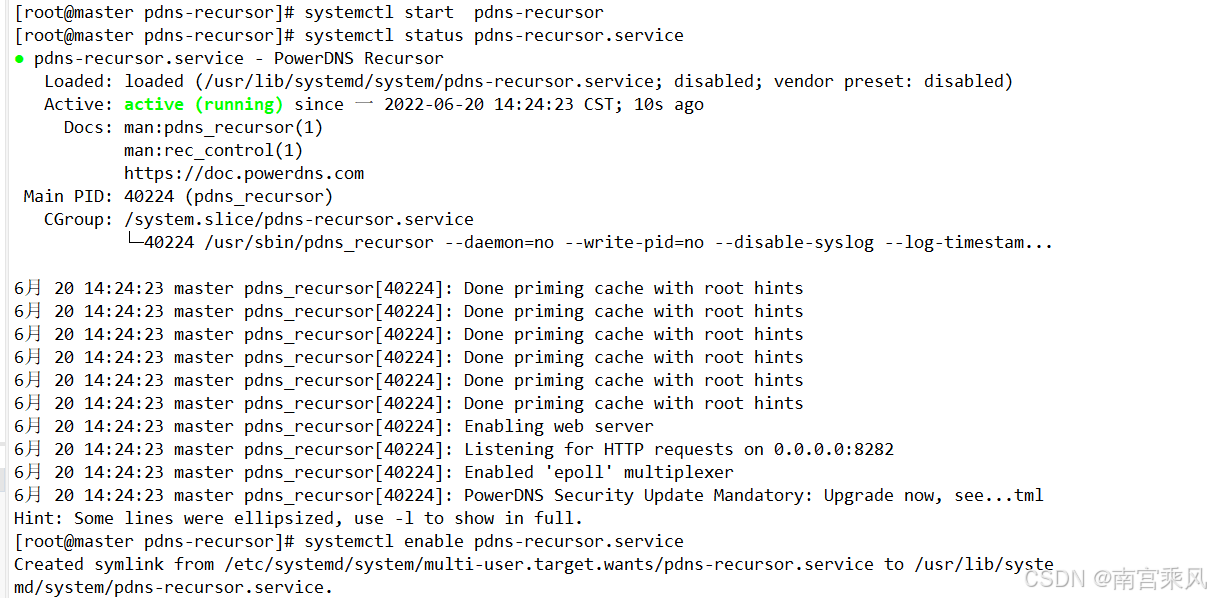
Task: Click the CGroup /system.slice/pdns-recursor.service path
Action: click(x=299, y=219)
